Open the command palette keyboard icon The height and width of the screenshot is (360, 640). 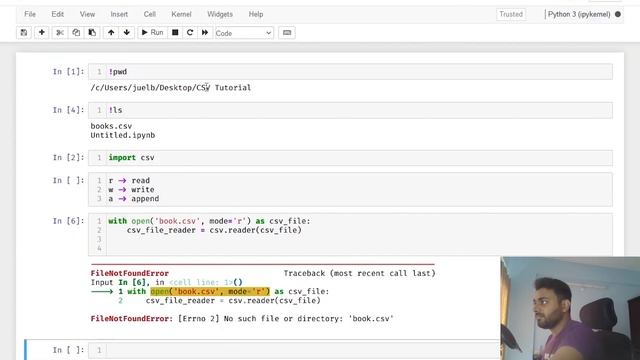click(x=287, y=33)
